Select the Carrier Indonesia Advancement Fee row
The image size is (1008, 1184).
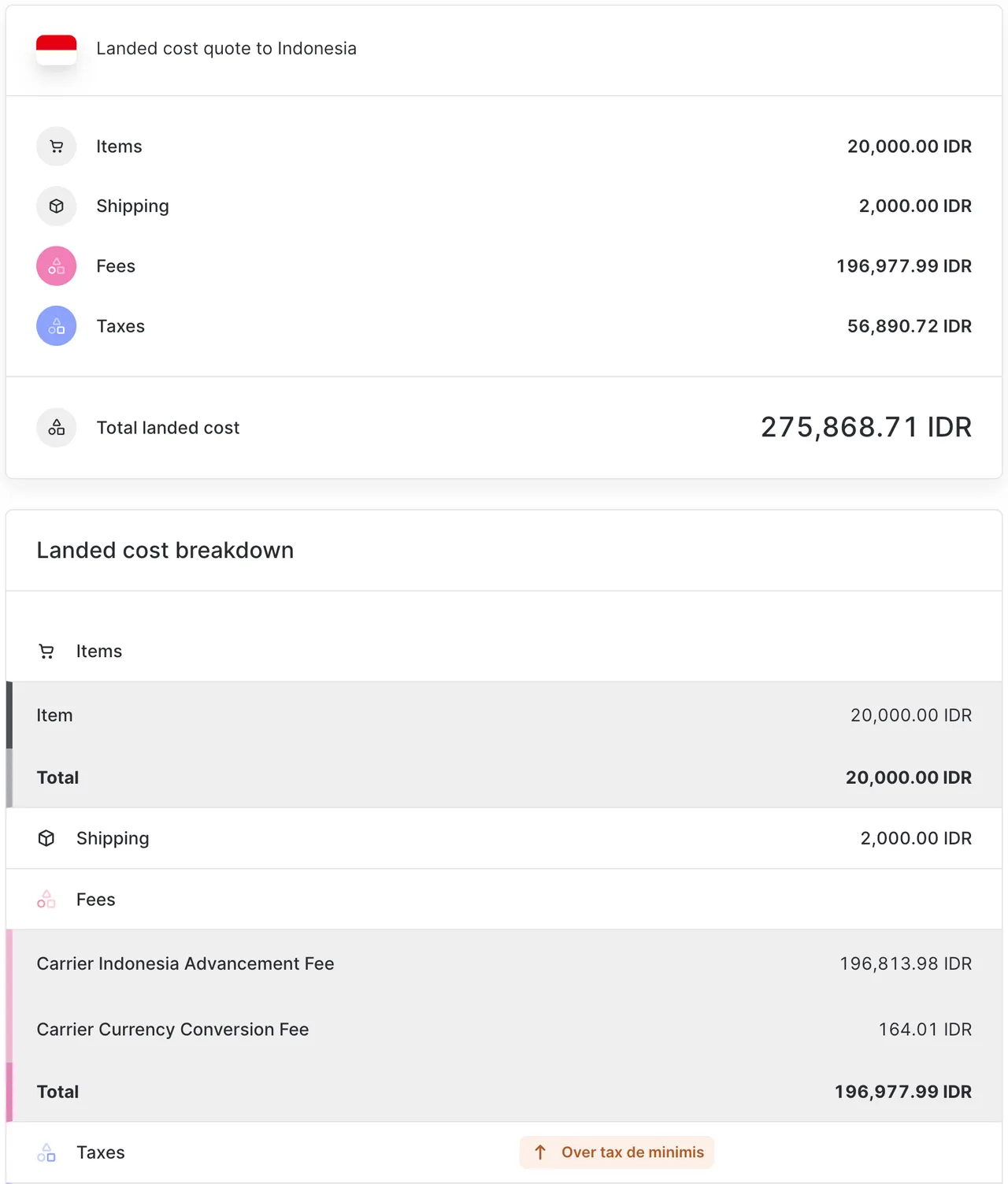[x=504, y=963]
